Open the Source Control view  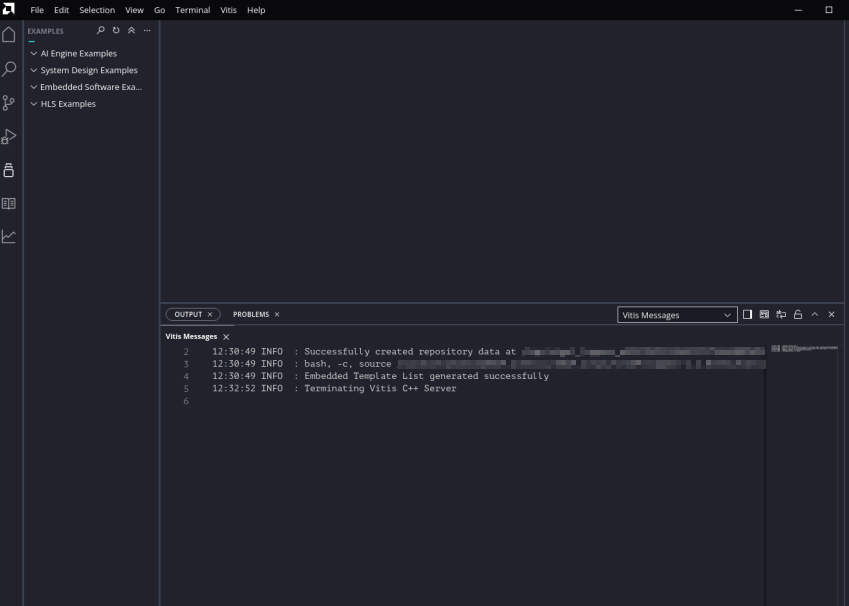(x=10, y=102)
